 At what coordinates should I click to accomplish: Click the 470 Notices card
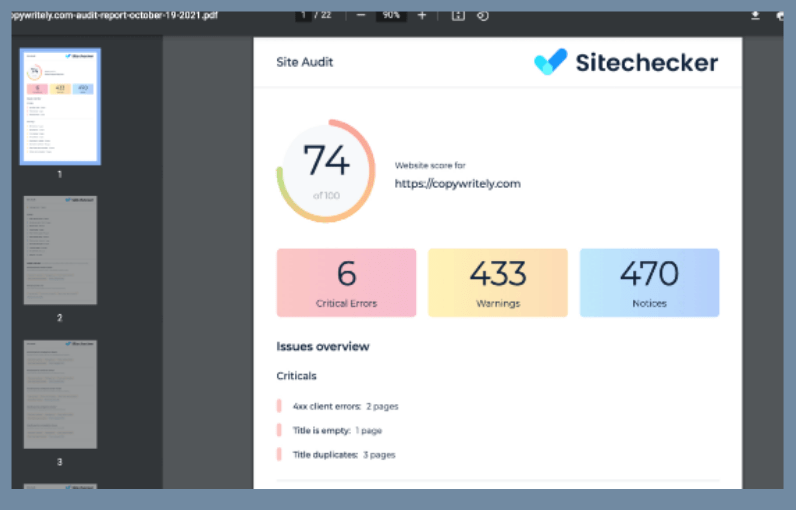[x=649, y=283]
